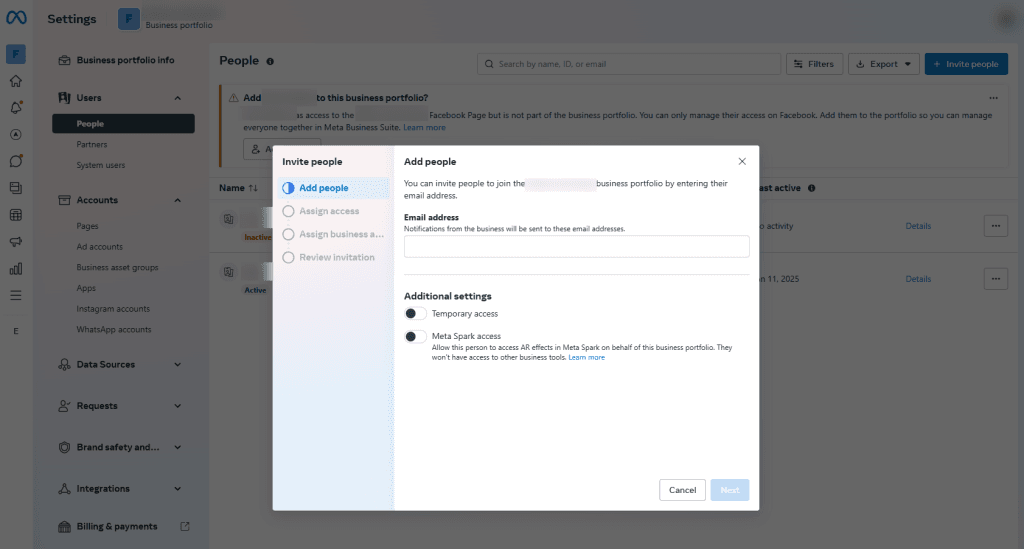Close the Add people dialog with X
1024x549 pixels.
tap(741, 161)
